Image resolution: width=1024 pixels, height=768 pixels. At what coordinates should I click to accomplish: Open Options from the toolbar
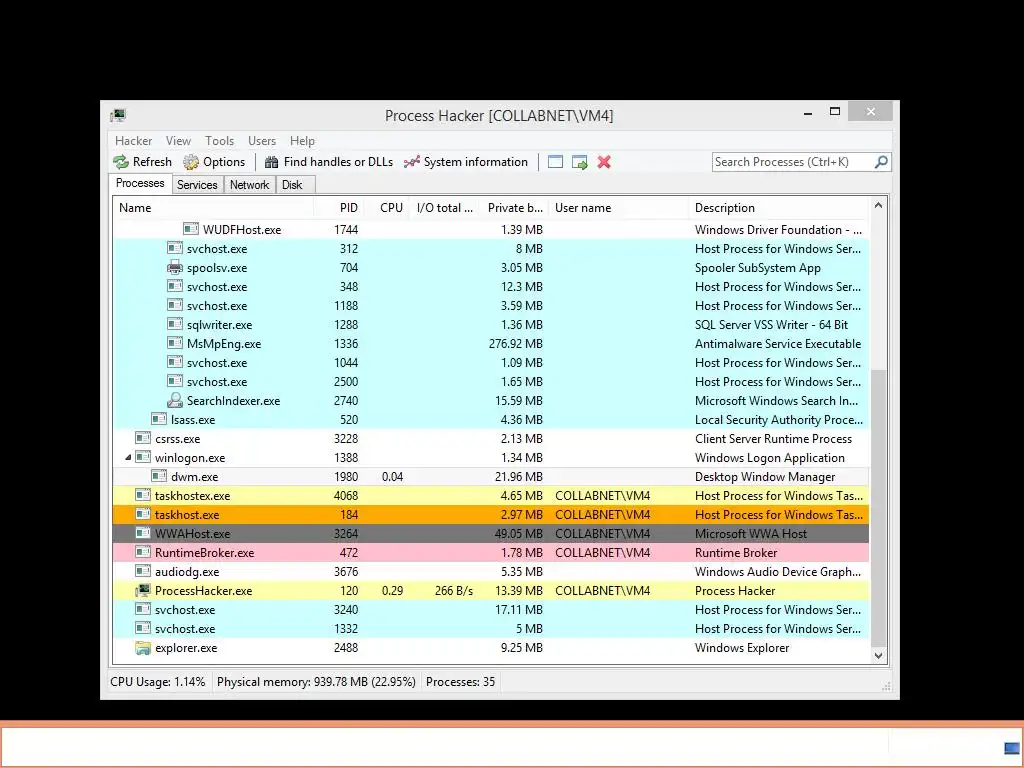tap(214, 162)
